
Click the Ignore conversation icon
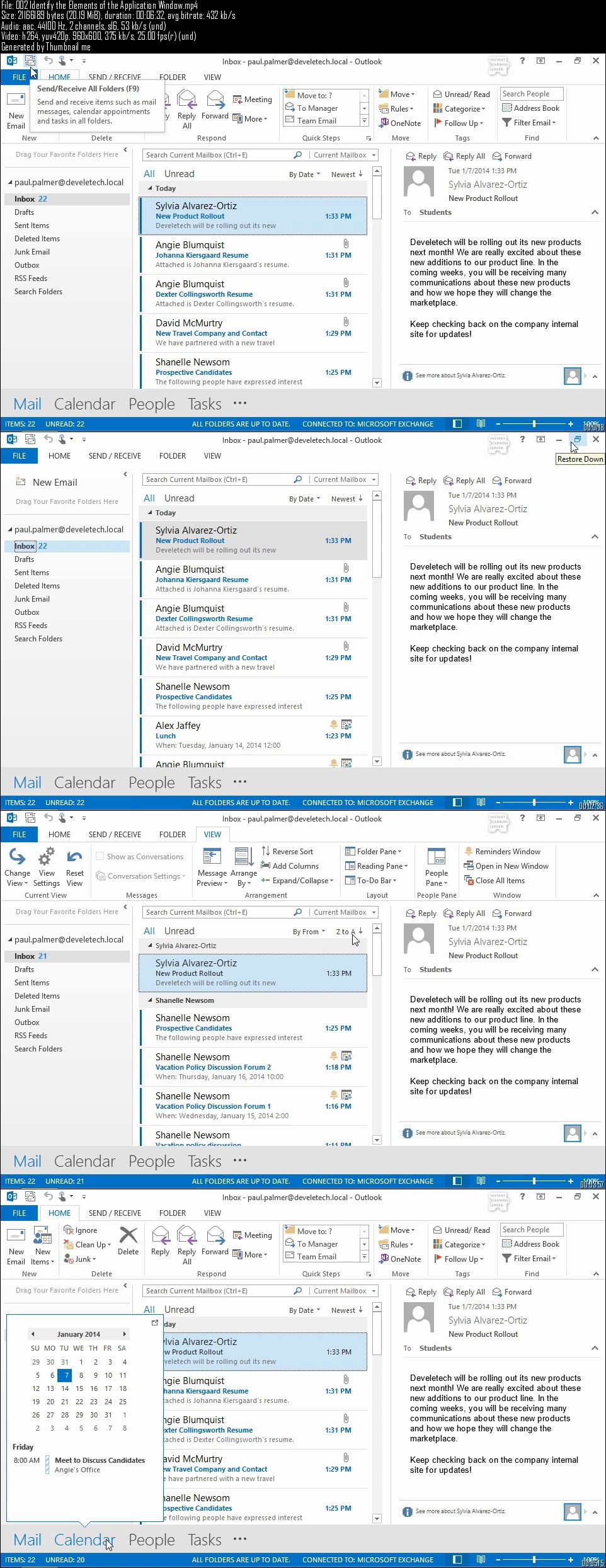pos(69,1230)
